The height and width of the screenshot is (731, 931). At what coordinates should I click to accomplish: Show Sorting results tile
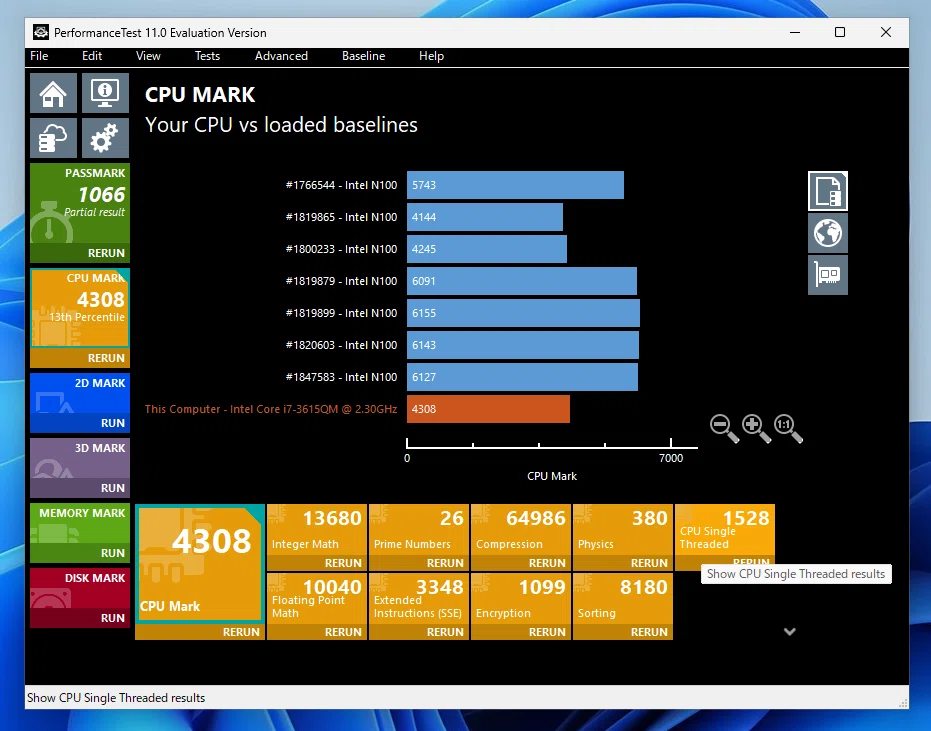click(623, 599)
